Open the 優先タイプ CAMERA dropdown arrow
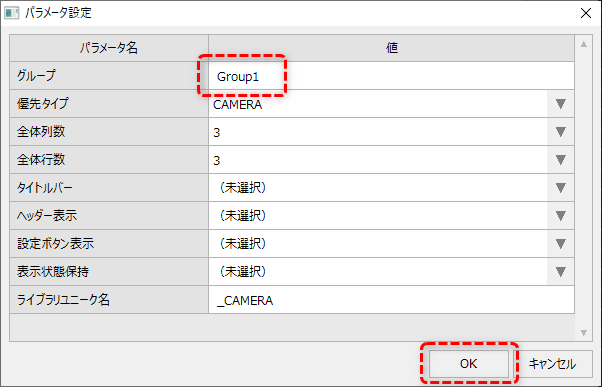The width and height of the screenshot is (602, 387). click(561, 104)
